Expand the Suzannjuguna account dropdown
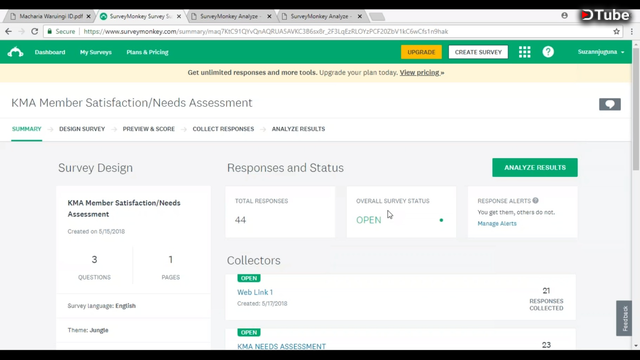This screenshot has width=640, height=360. click(x=601, y=52)
